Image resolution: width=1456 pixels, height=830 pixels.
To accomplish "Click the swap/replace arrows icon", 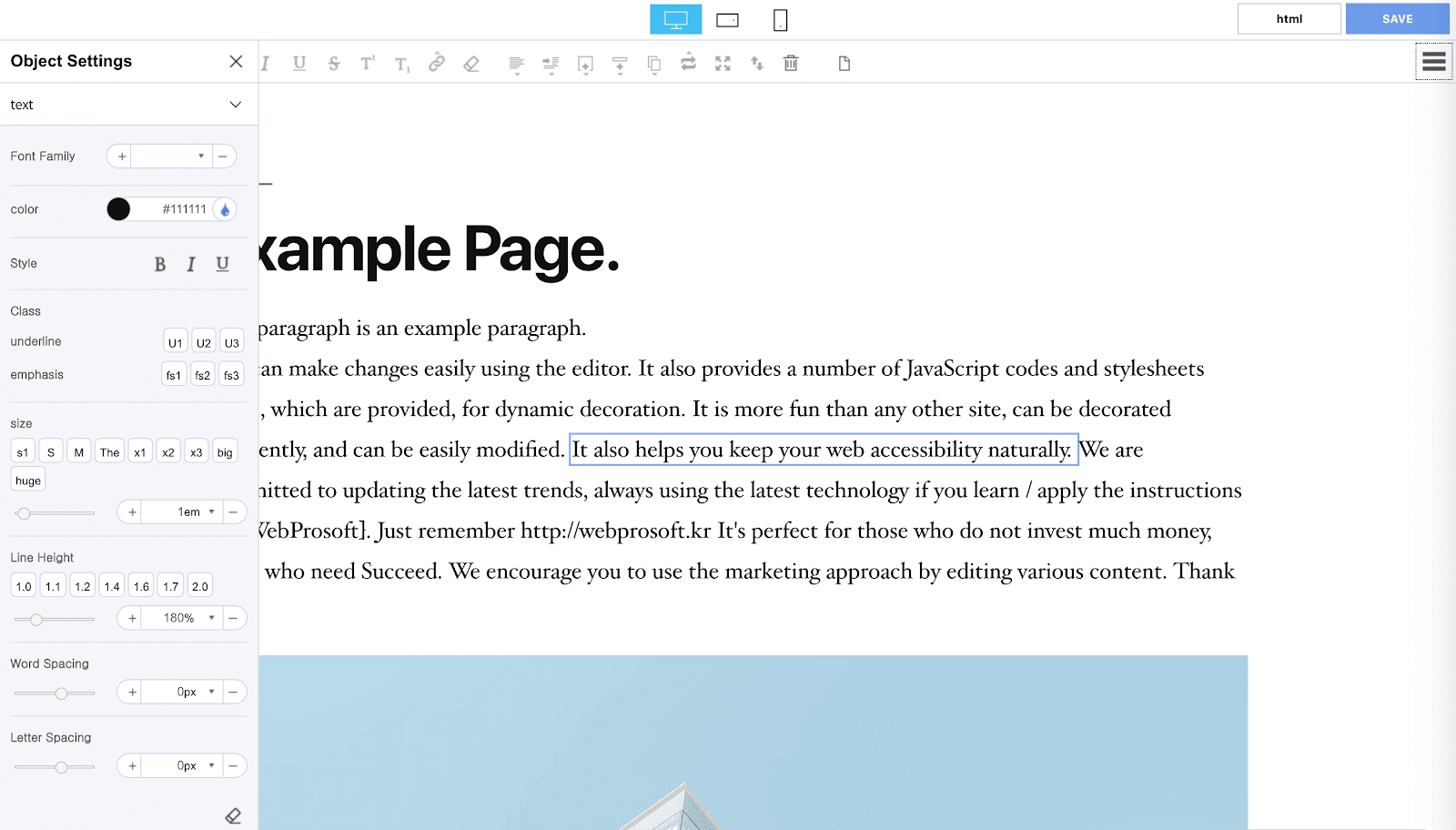I will point(688,62).
